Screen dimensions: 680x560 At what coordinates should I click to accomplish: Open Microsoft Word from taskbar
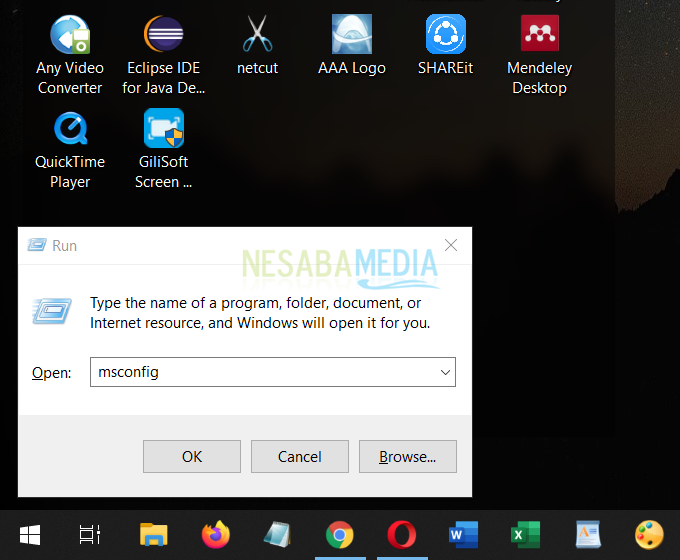pyautogui.click(x=464, y=534)
